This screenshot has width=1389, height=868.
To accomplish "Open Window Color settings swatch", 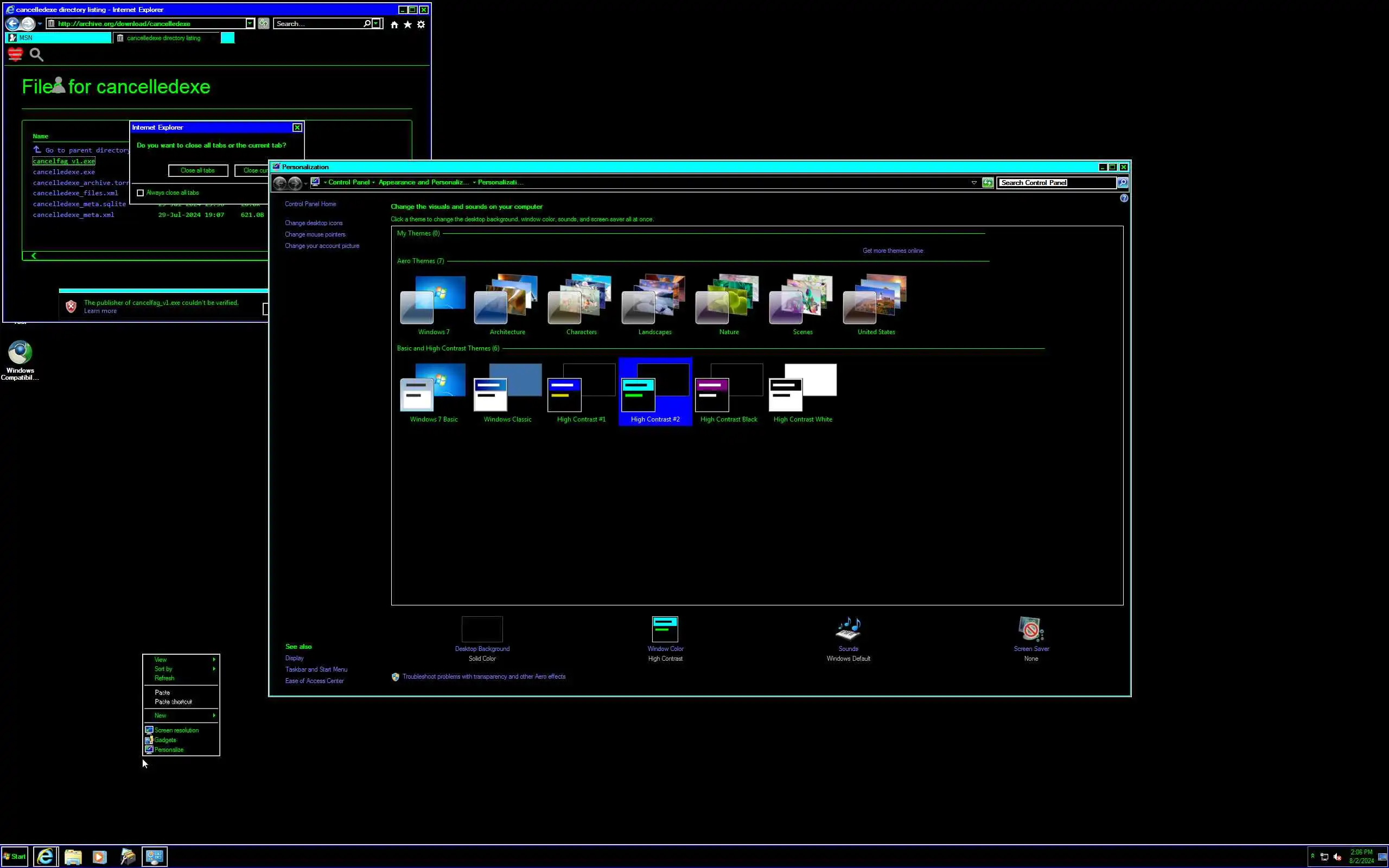I will (x=665, y=629).
